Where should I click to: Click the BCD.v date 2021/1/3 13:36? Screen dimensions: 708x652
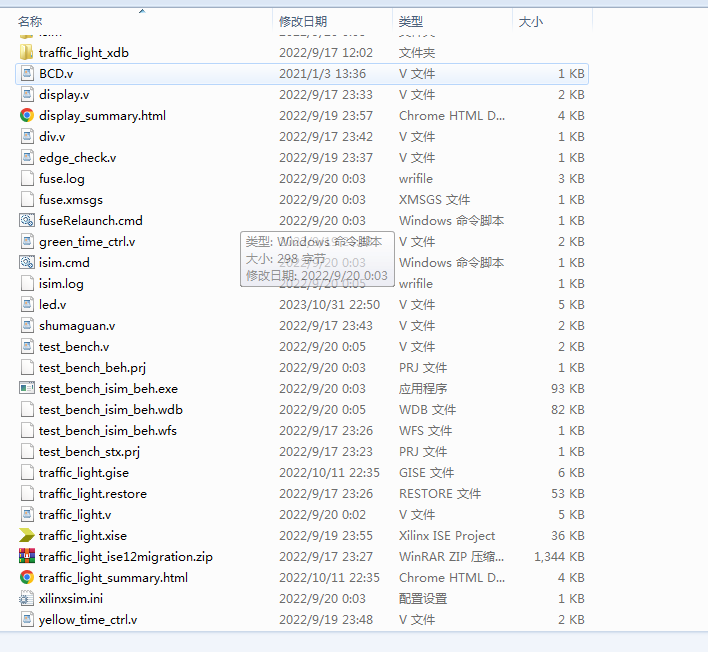tap(322, 74)
